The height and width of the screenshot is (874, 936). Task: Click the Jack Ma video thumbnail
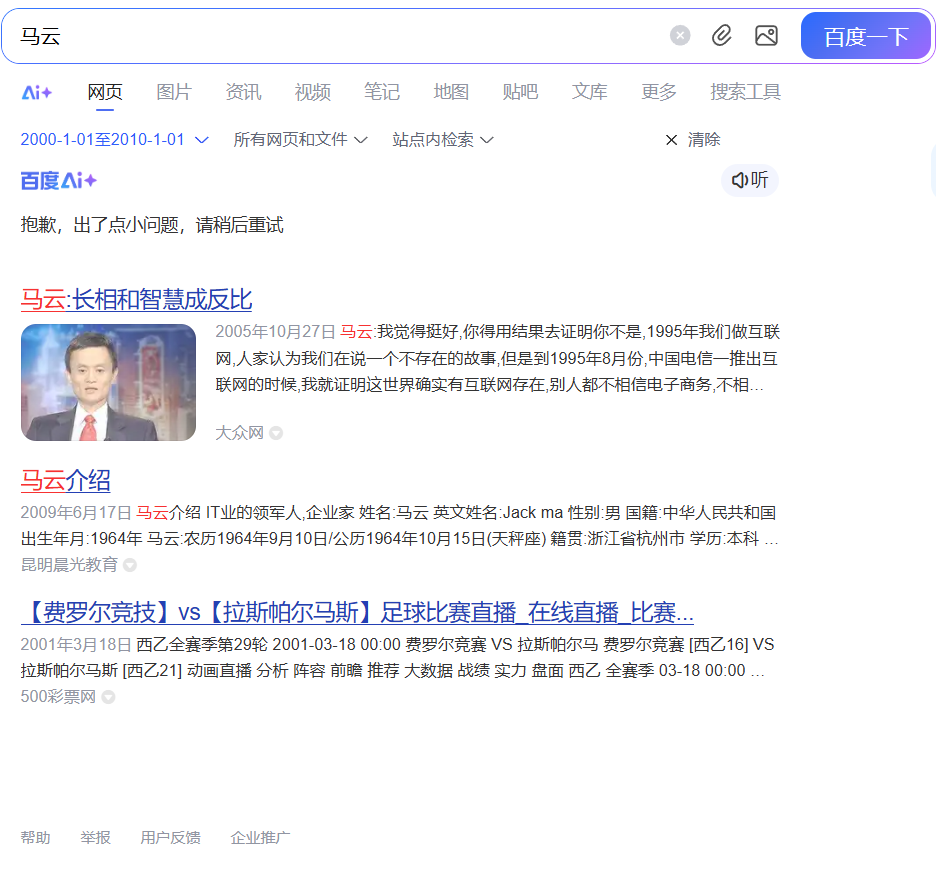click(x=108, y=382)
